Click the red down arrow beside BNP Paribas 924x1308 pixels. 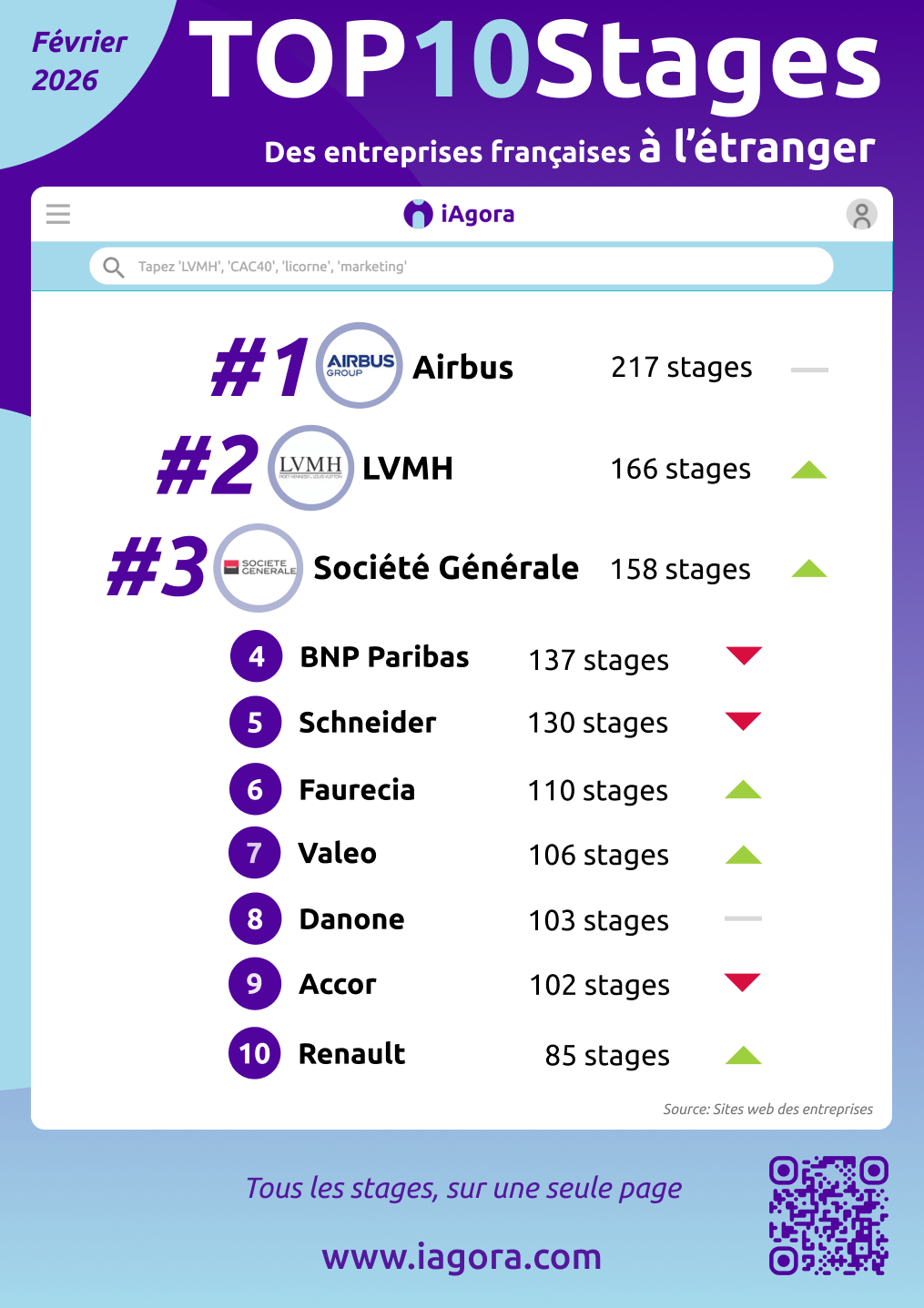(744, 655)
